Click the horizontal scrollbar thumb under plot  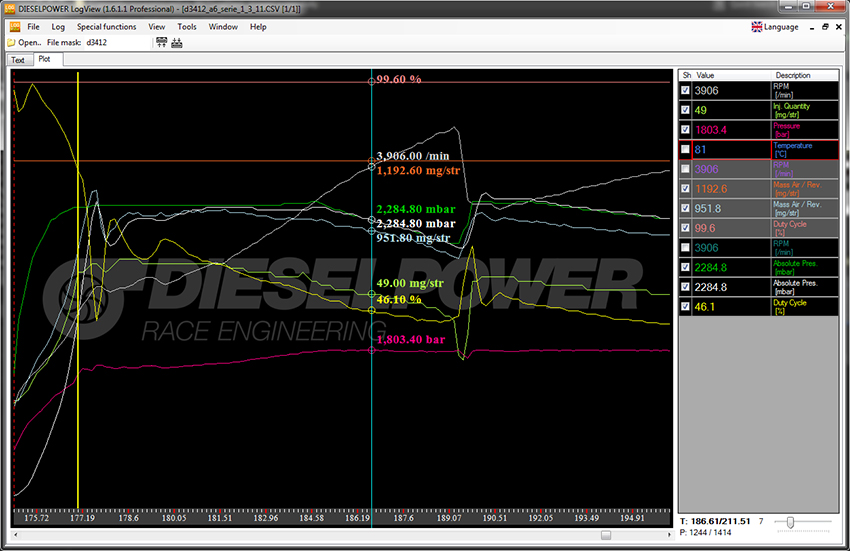(606, 535)
